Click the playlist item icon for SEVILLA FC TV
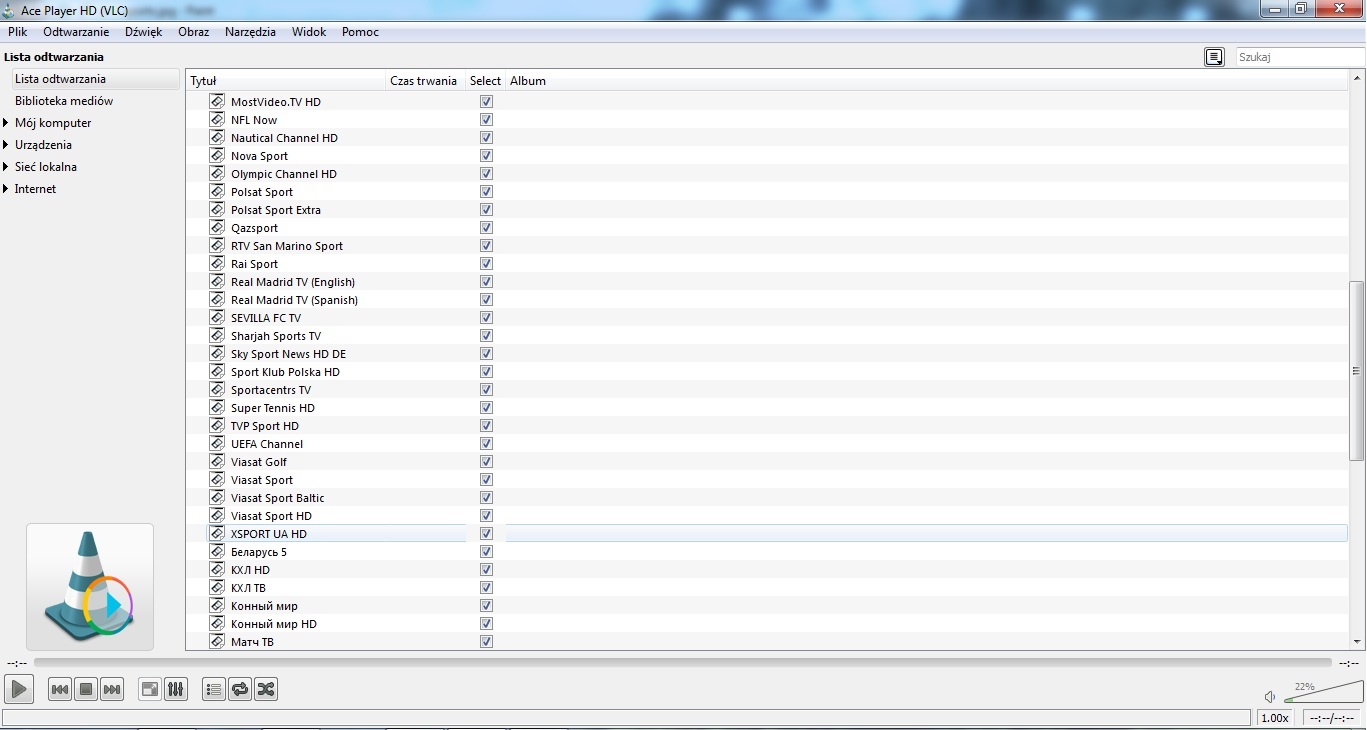1367x730 pixels. point(217,317)
